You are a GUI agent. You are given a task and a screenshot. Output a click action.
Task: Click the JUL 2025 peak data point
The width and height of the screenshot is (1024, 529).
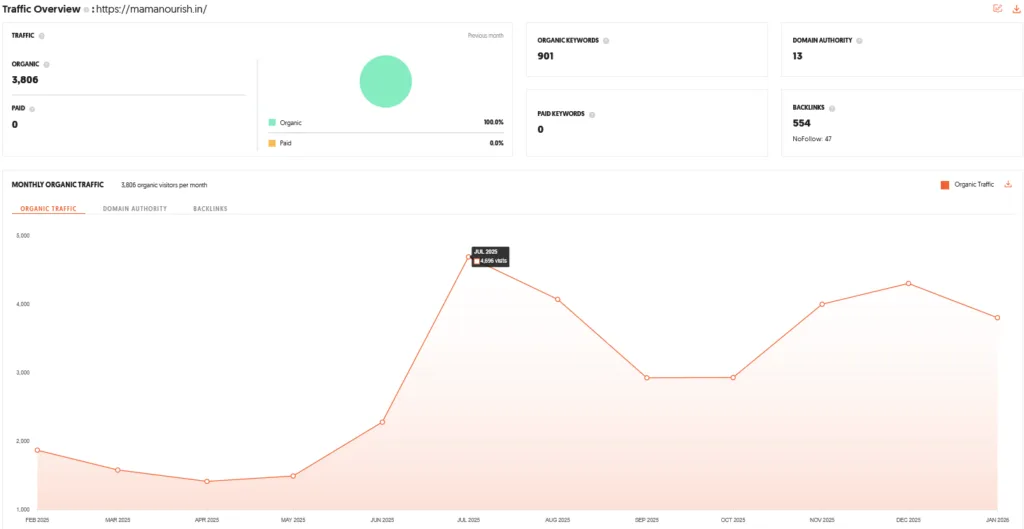click(468, 257)
